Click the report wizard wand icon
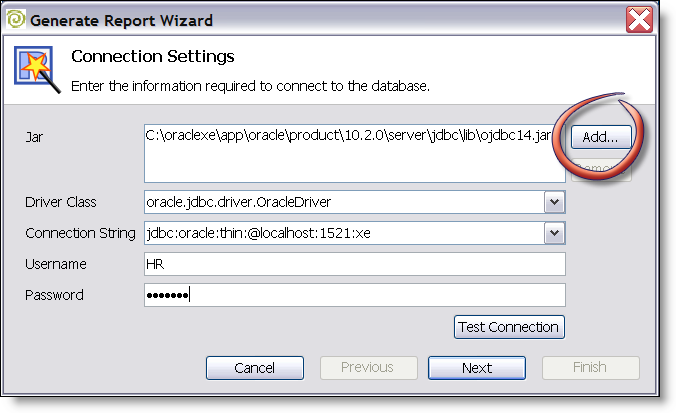676x413 pixels. (37, 69)
